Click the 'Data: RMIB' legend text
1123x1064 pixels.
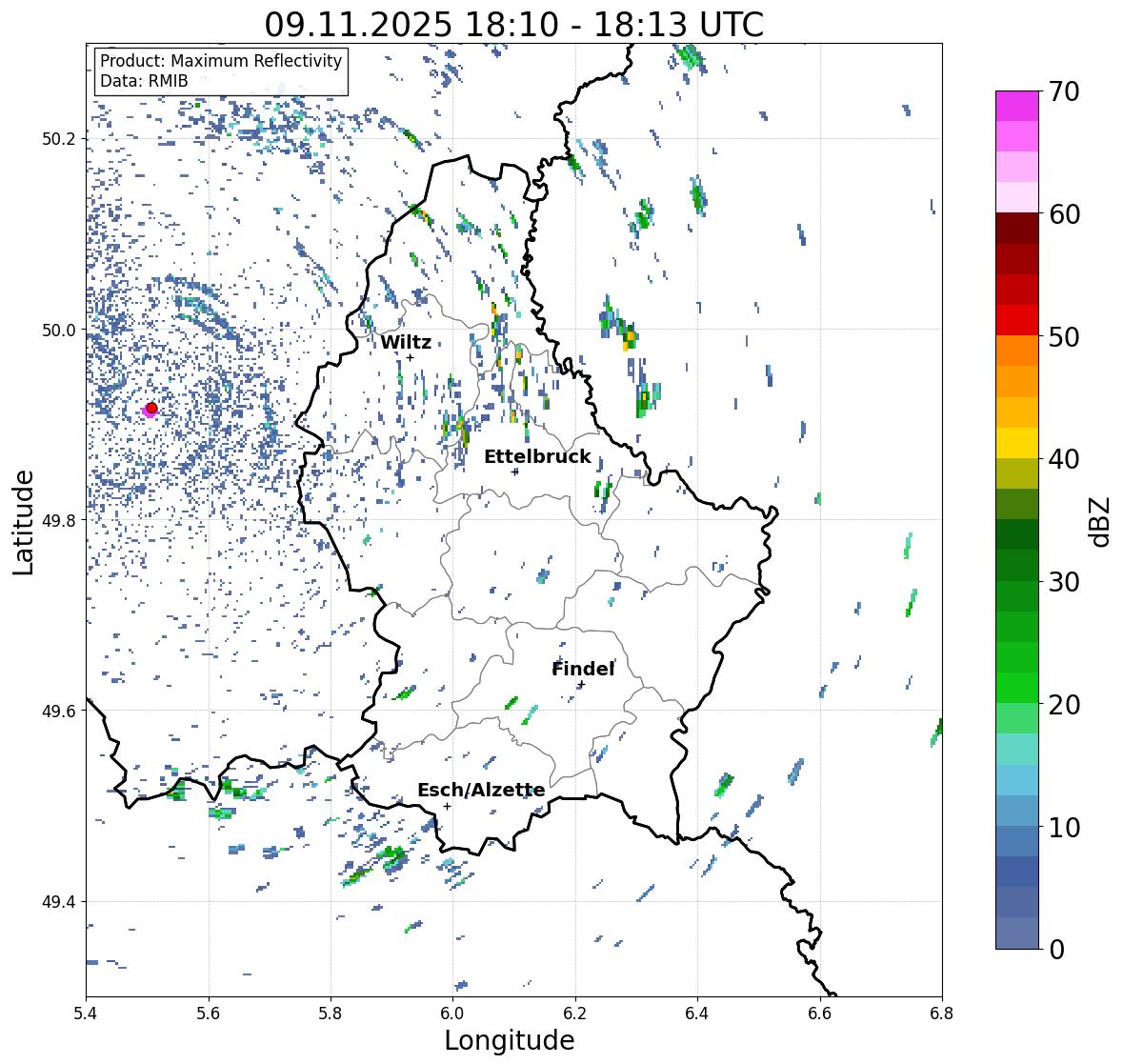point(144,81)
